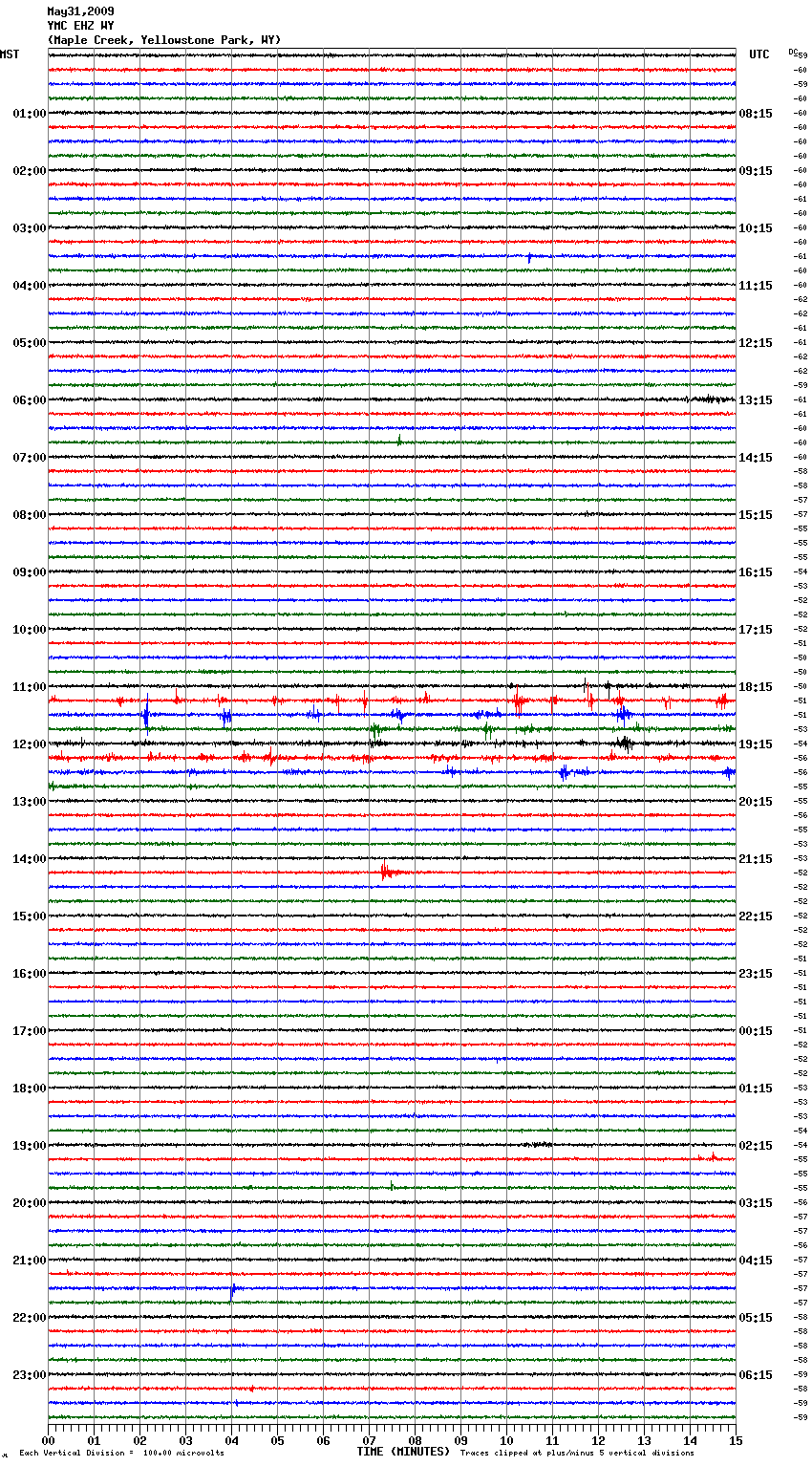This screenshot has width=812, height=1466.
Task: Click the 23:15 UTC time label
Action: tap(756, 974)
